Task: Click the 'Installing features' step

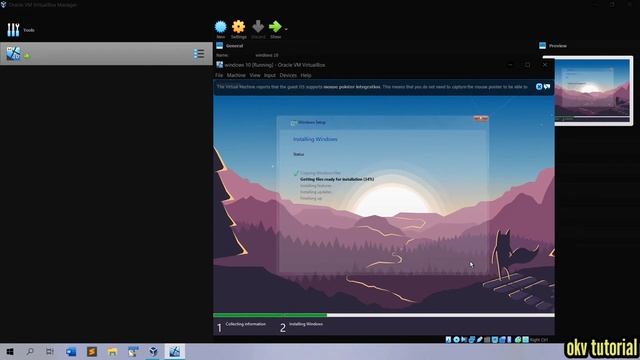Action: [x=316, y=186]
